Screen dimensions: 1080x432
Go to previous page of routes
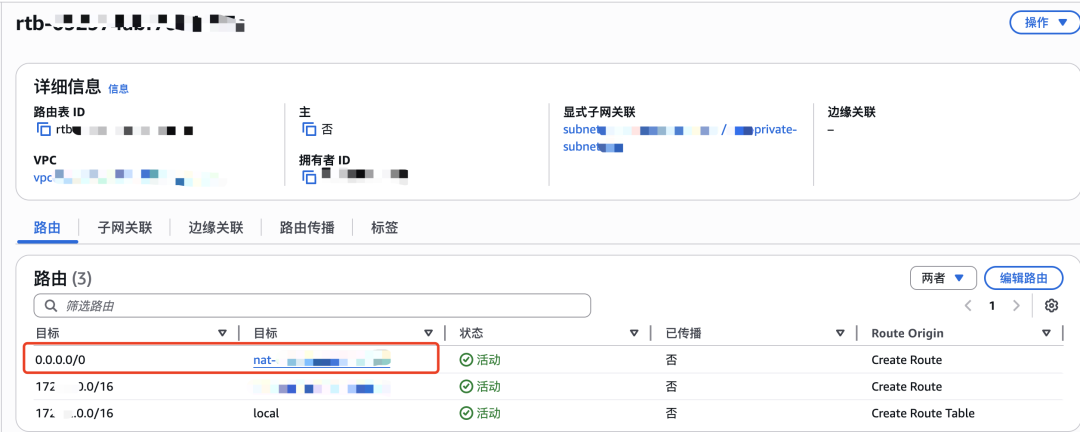968,306
